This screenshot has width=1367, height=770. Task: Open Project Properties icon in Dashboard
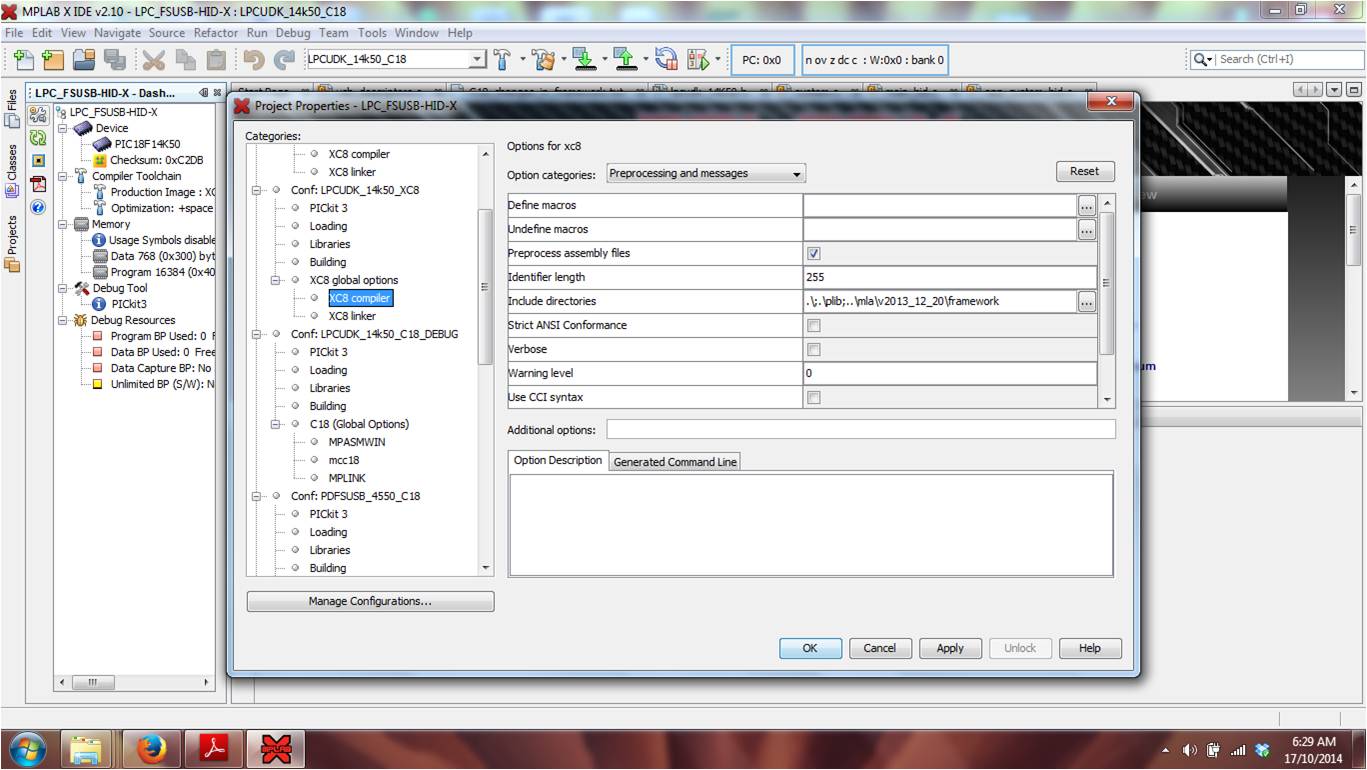tap(38, 115)
